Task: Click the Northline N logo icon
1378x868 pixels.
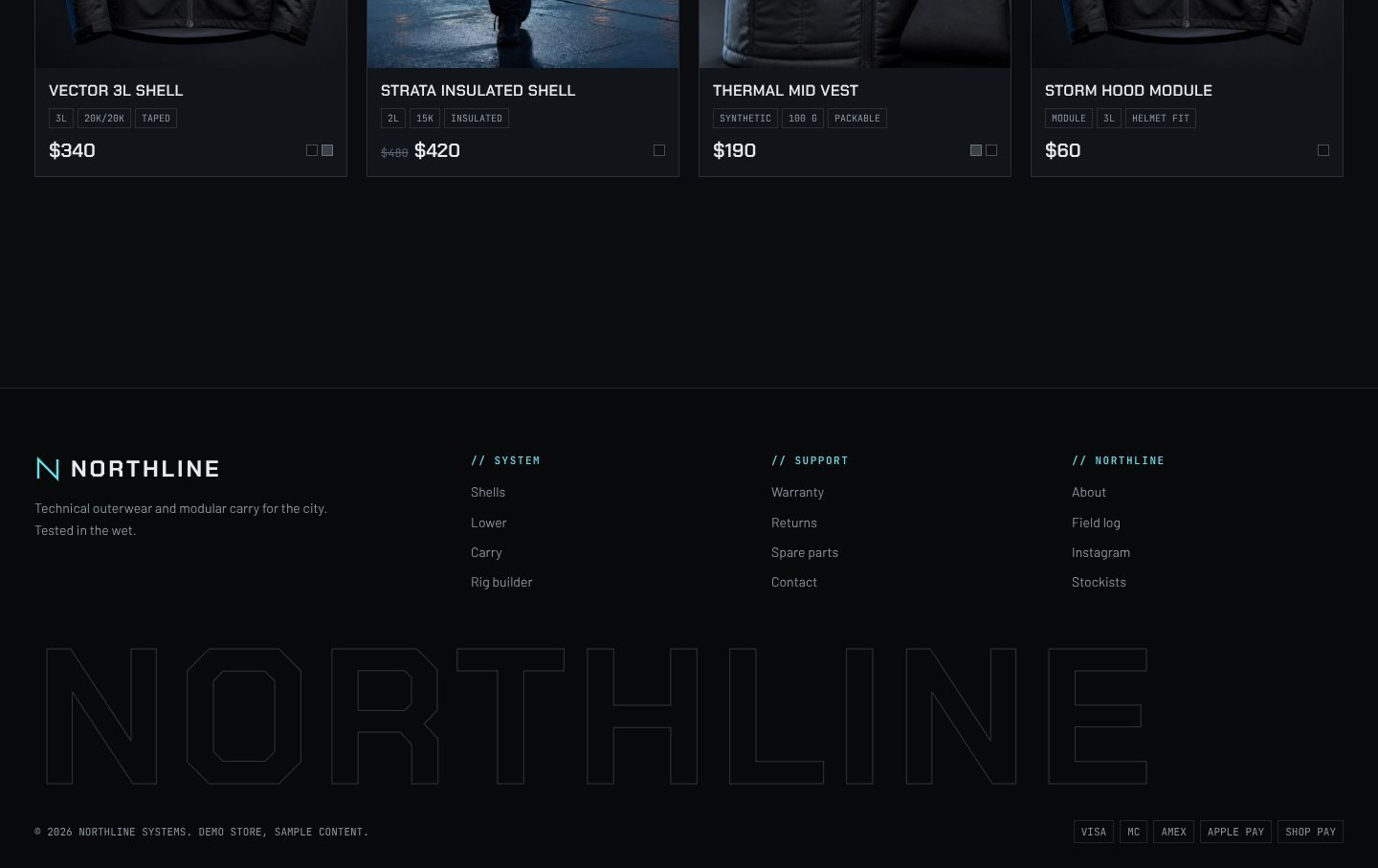Action: tap(48, 468)
